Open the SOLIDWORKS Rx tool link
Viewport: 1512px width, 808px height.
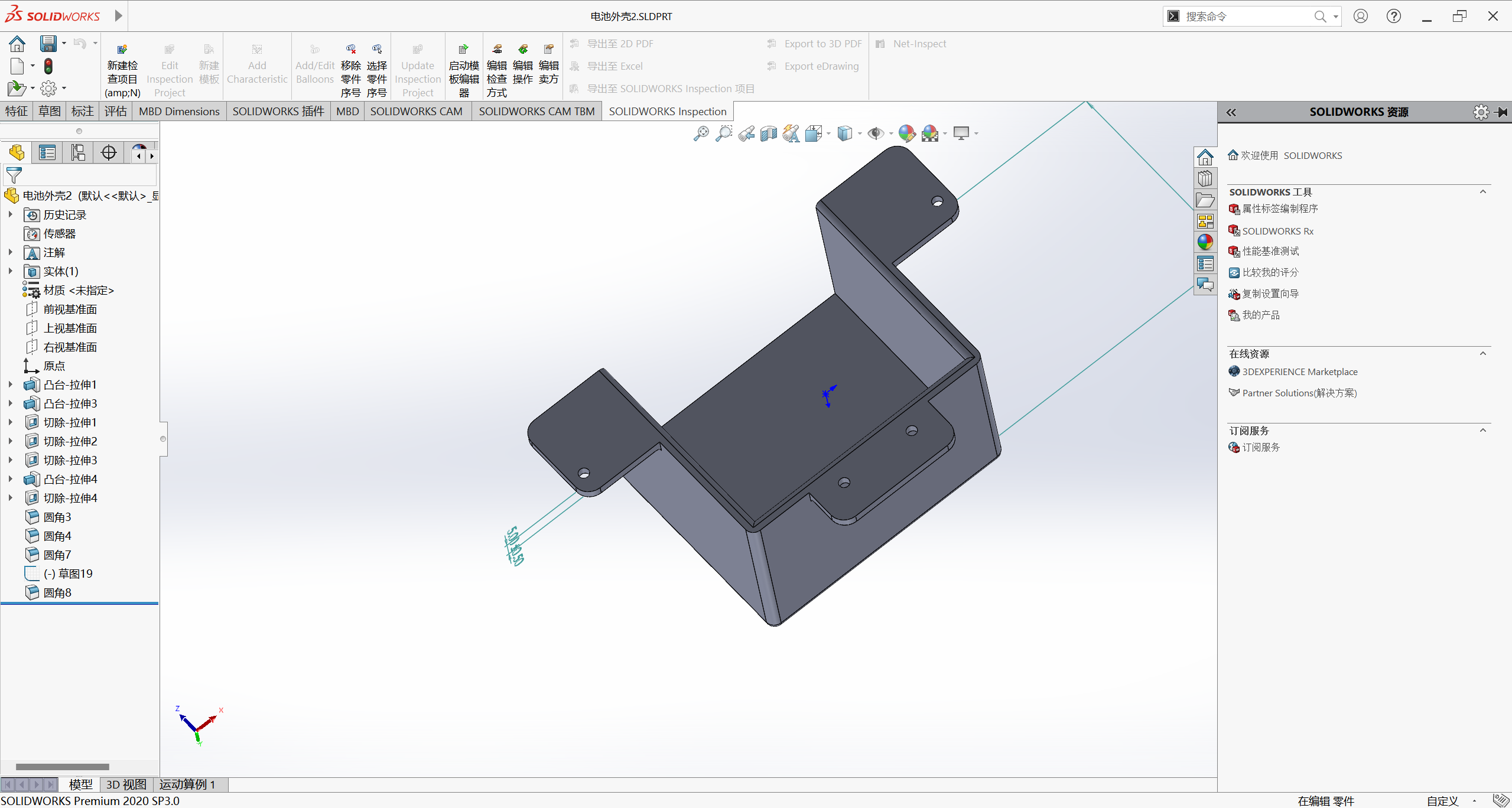coord(1277,231)
